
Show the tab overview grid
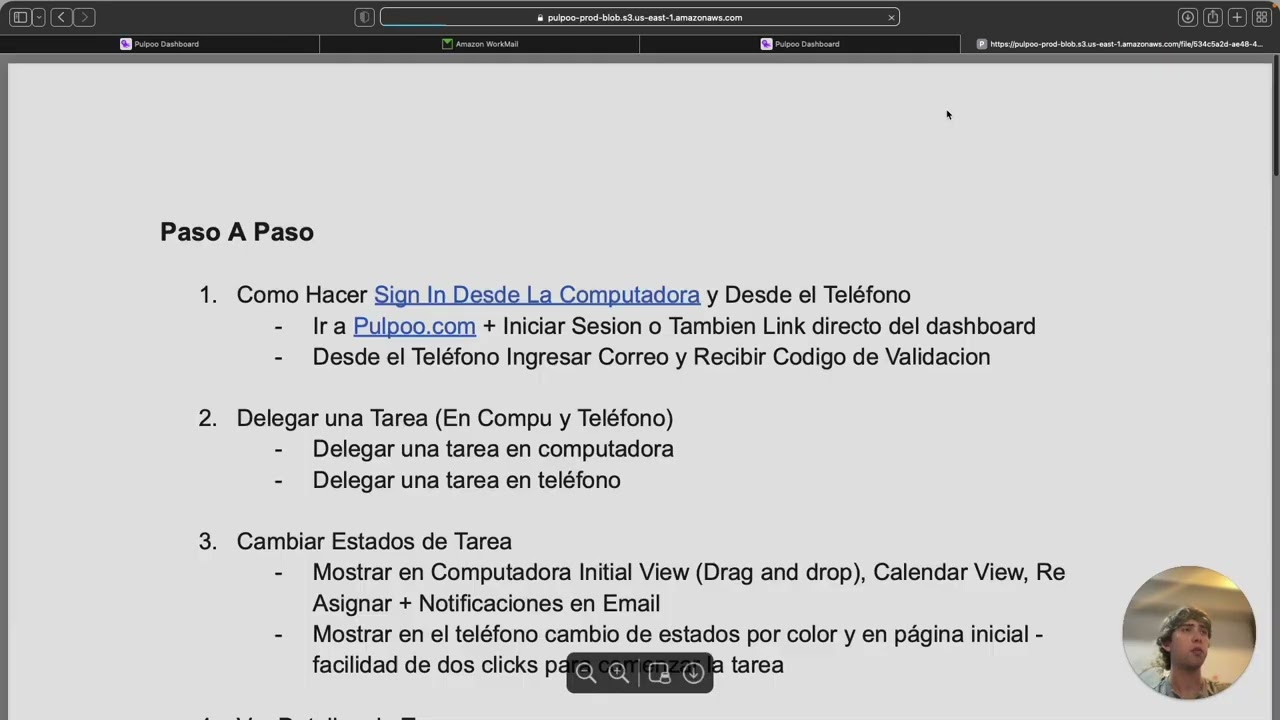[1262, 17]
